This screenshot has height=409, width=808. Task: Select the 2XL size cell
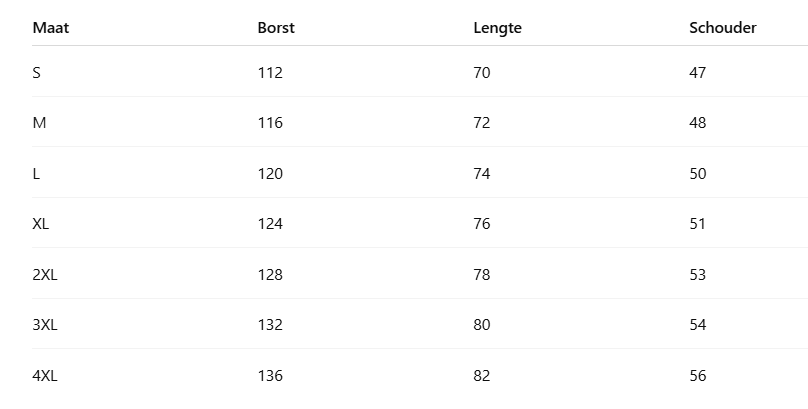(x=45, y=274)
